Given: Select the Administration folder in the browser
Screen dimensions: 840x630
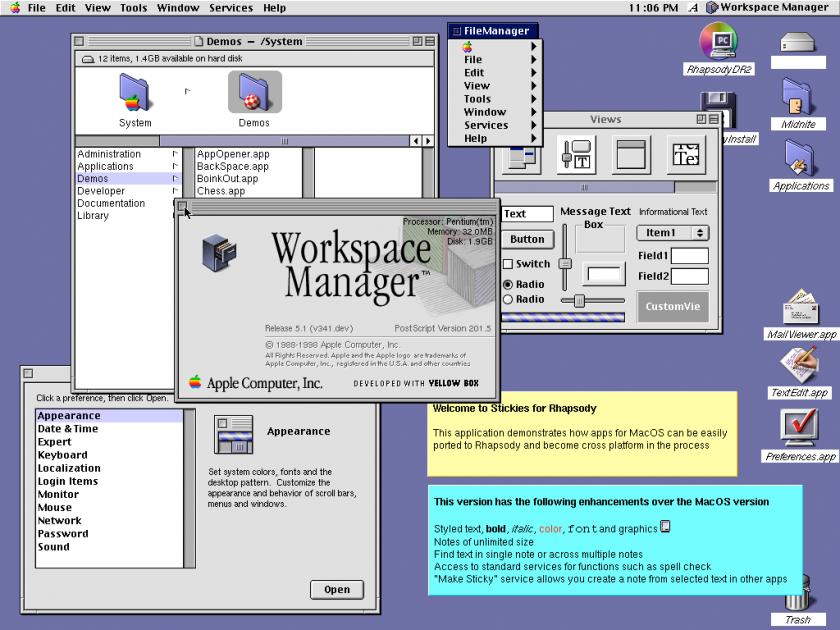Looking at the screenshot, I should pyautogui.click(x=128, y=154).
